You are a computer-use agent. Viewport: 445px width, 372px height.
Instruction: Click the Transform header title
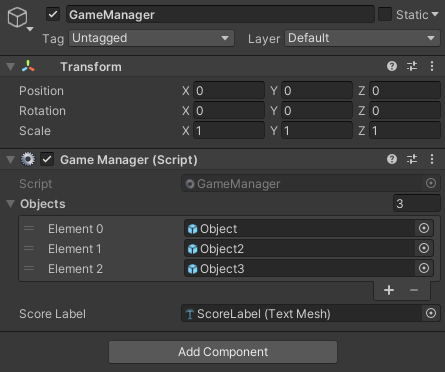click(91, 67)
